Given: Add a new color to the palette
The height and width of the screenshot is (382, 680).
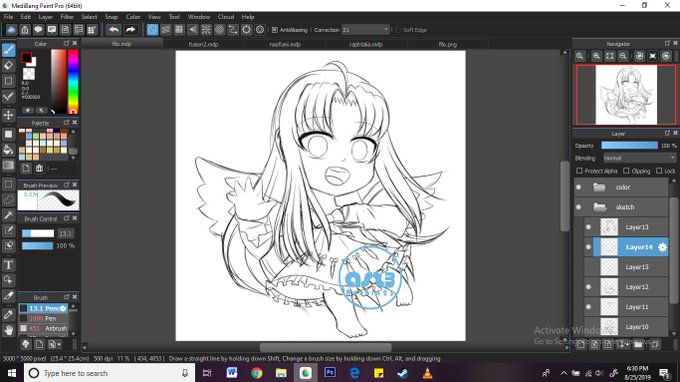Looking at the screenshot, I should [26, 168].
